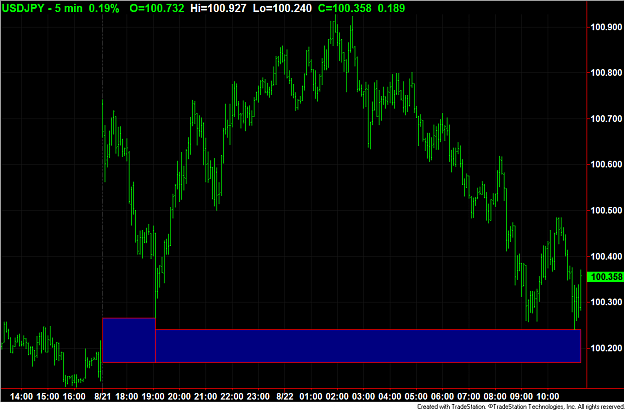Image resolution: width=625 pixels, height=410 pixels.
Task: Click the O=100.732 open price
Action: click(157, 8)
